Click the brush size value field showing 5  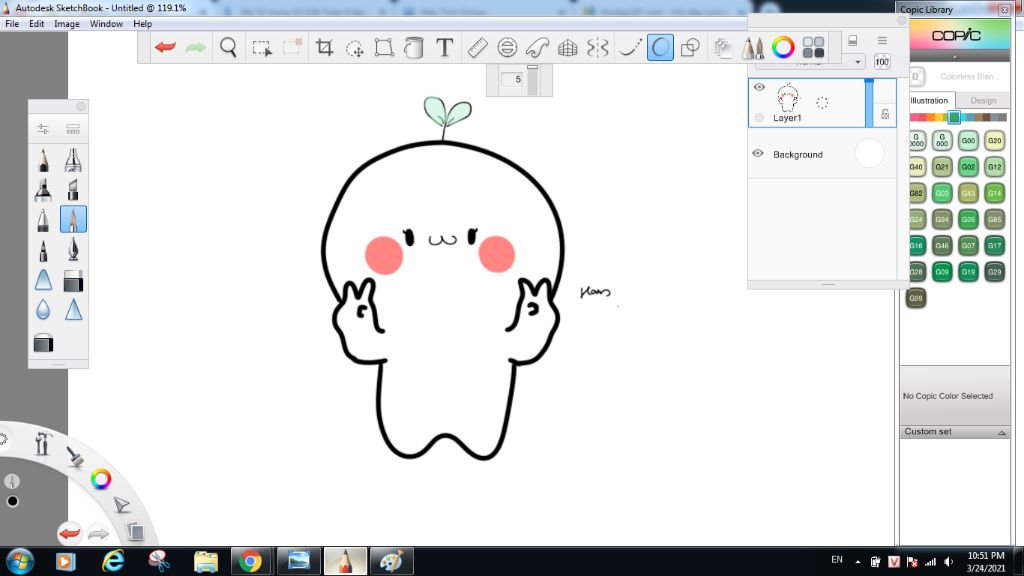pos(514,79)
